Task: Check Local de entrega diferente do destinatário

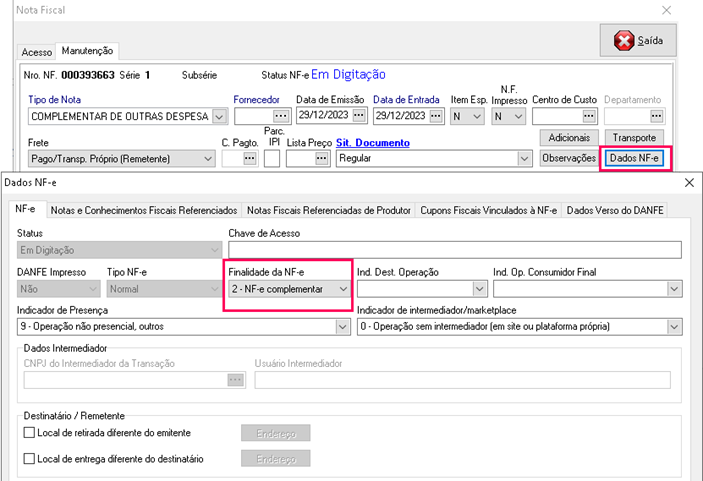Action: tap(28, 459)
